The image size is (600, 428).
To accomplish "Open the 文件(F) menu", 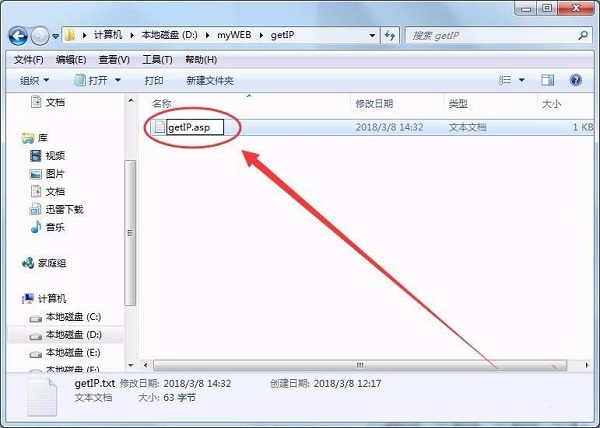I will [28, 60].
